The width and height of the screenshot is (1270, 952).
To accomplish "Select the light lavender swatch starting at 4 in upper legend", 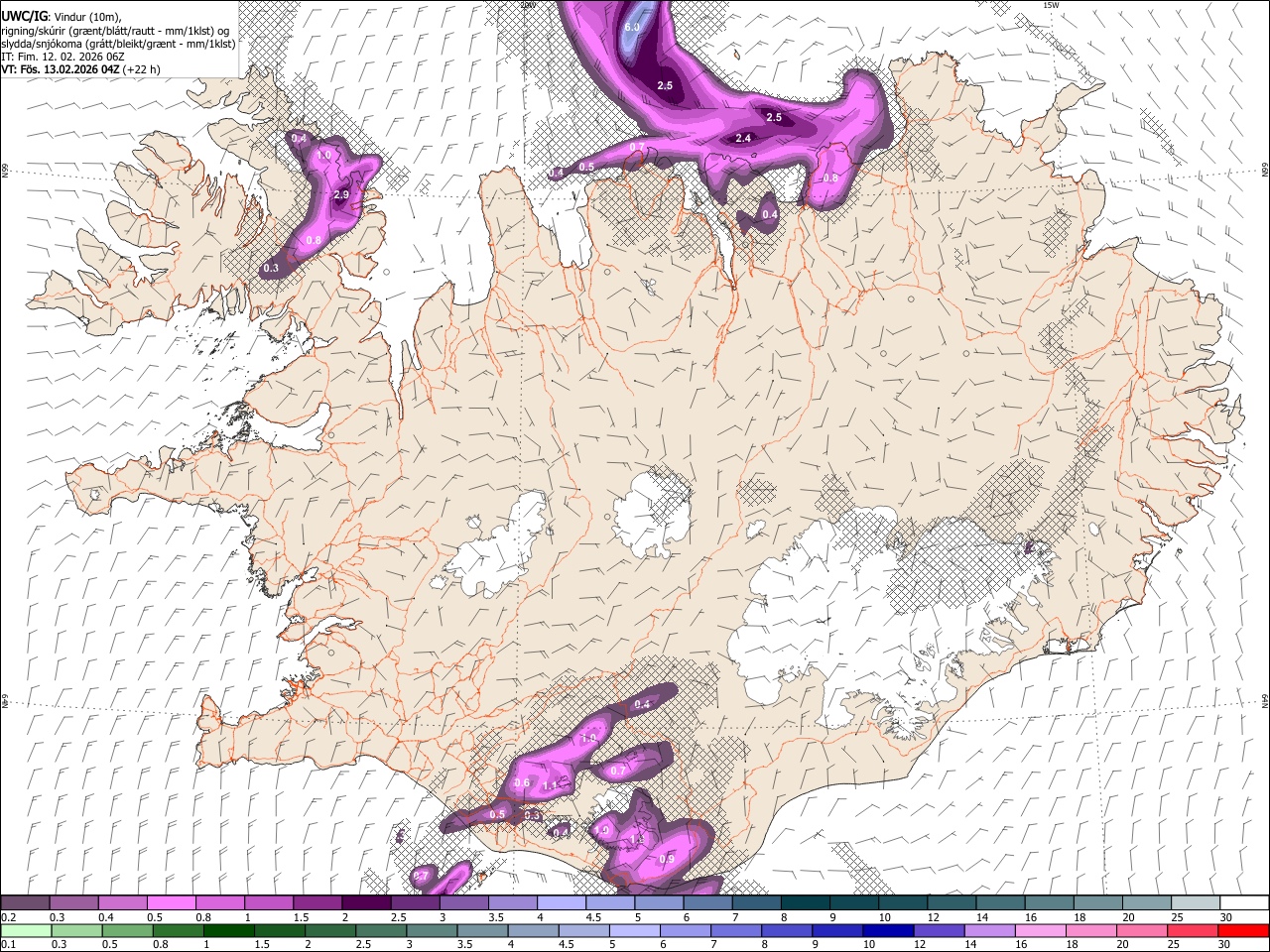I will [561, 903].
